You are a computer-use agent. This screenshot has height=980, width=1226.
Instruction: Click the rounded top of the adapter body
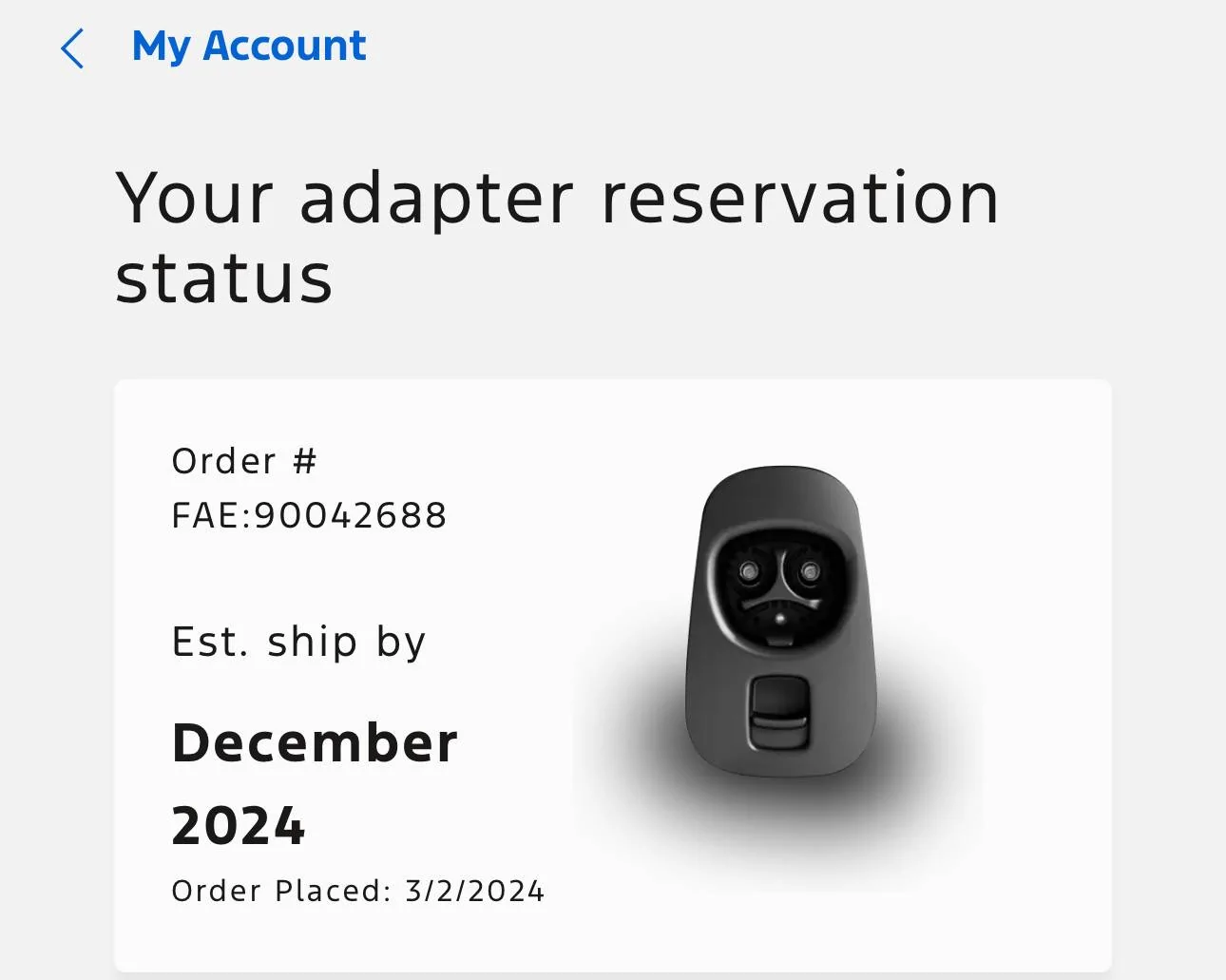(x=782, y=483)
